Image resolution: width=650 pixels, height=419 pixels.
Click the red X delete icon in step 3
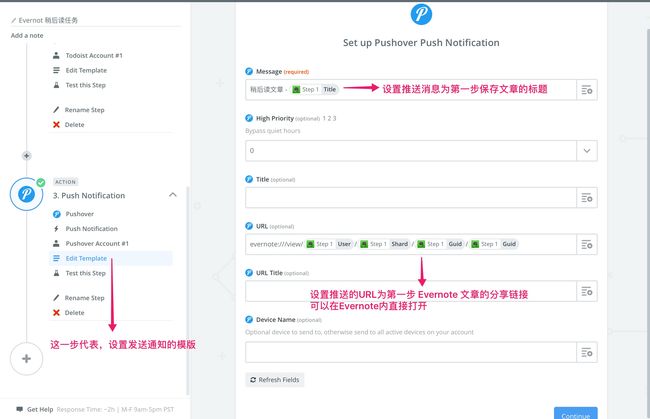56,313
